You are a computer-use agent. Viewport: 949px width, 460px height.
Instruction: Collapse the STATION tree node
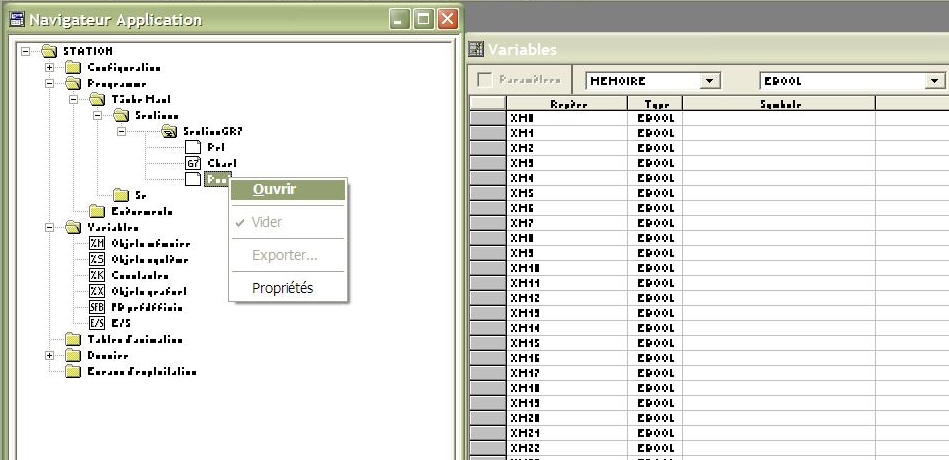click(25, 51)
